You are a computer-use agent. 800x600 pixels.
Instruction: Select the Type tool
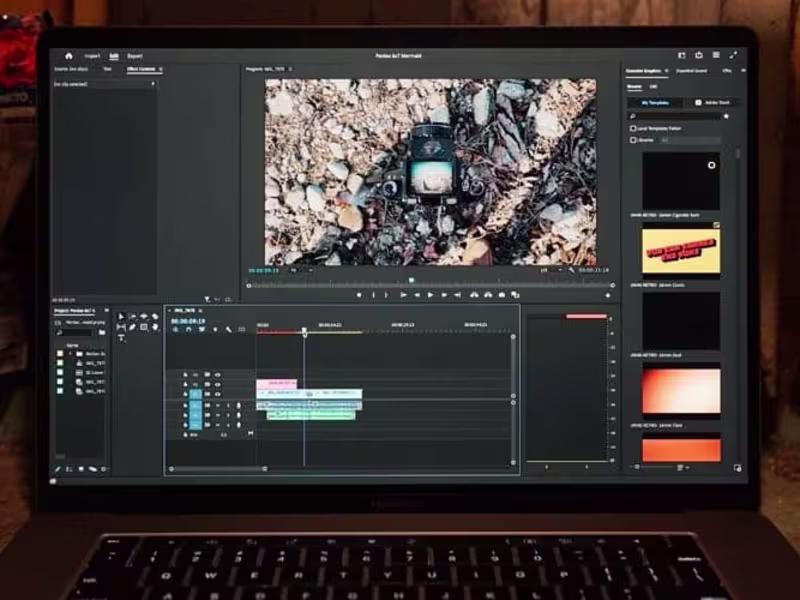coord(121,338)
